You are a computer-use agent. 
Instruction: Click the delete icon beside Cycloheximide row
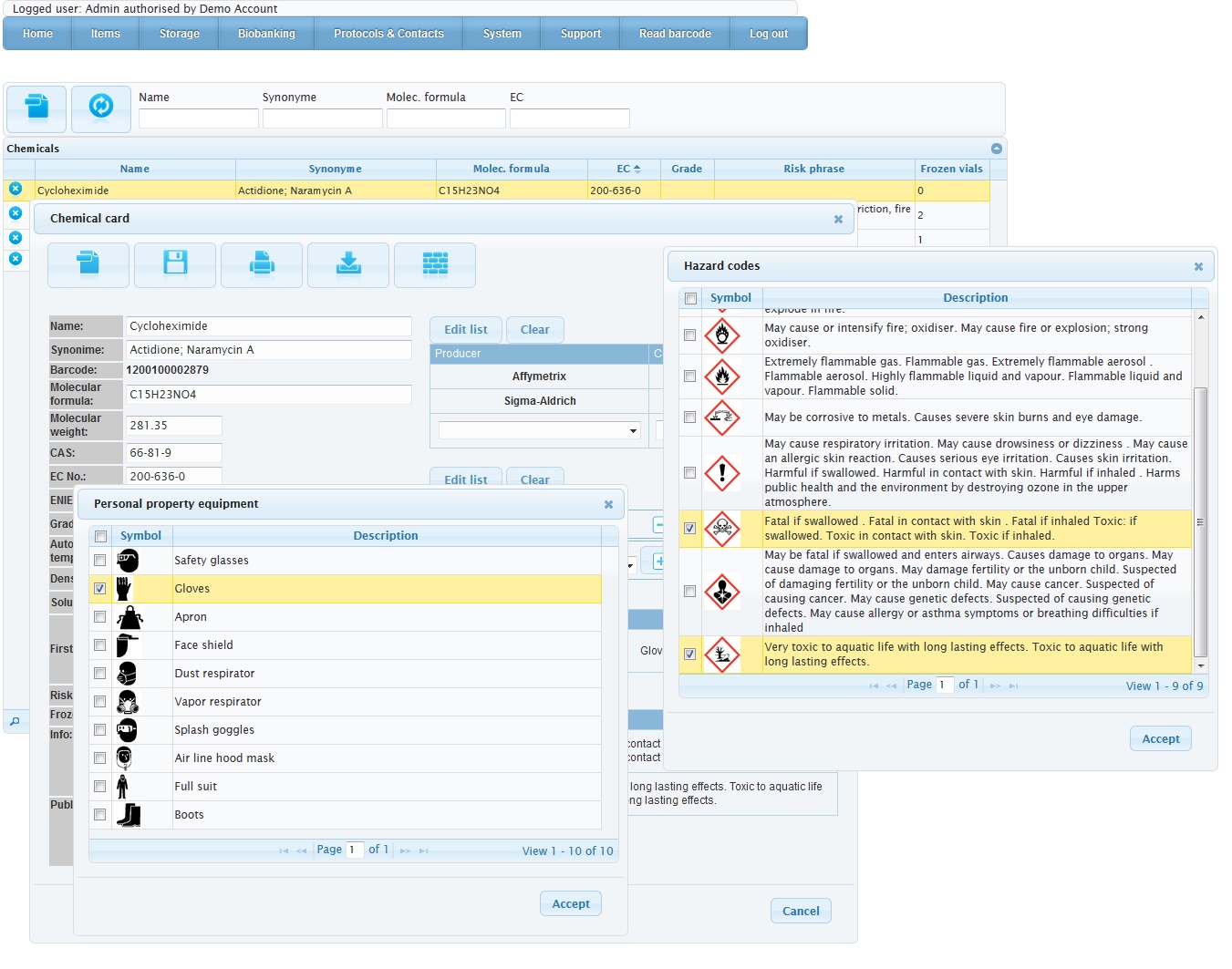tap(16, 189)
